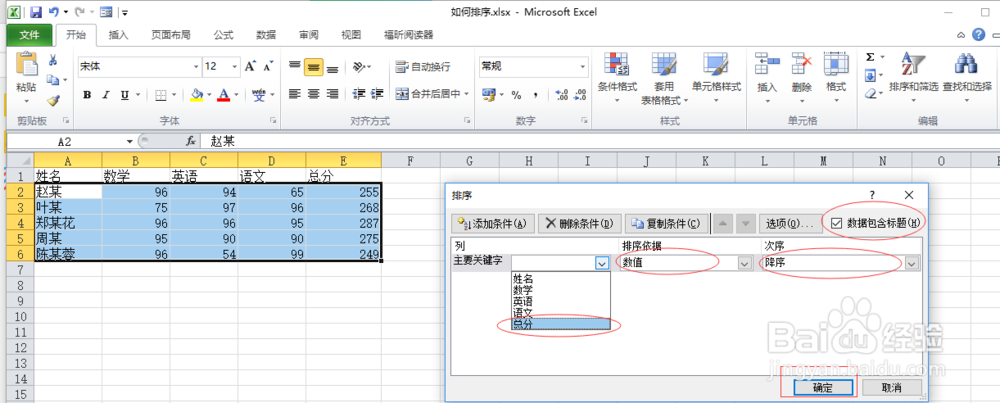
Task: Expand the Name Box dropdown
Action: tap(130, 142)
